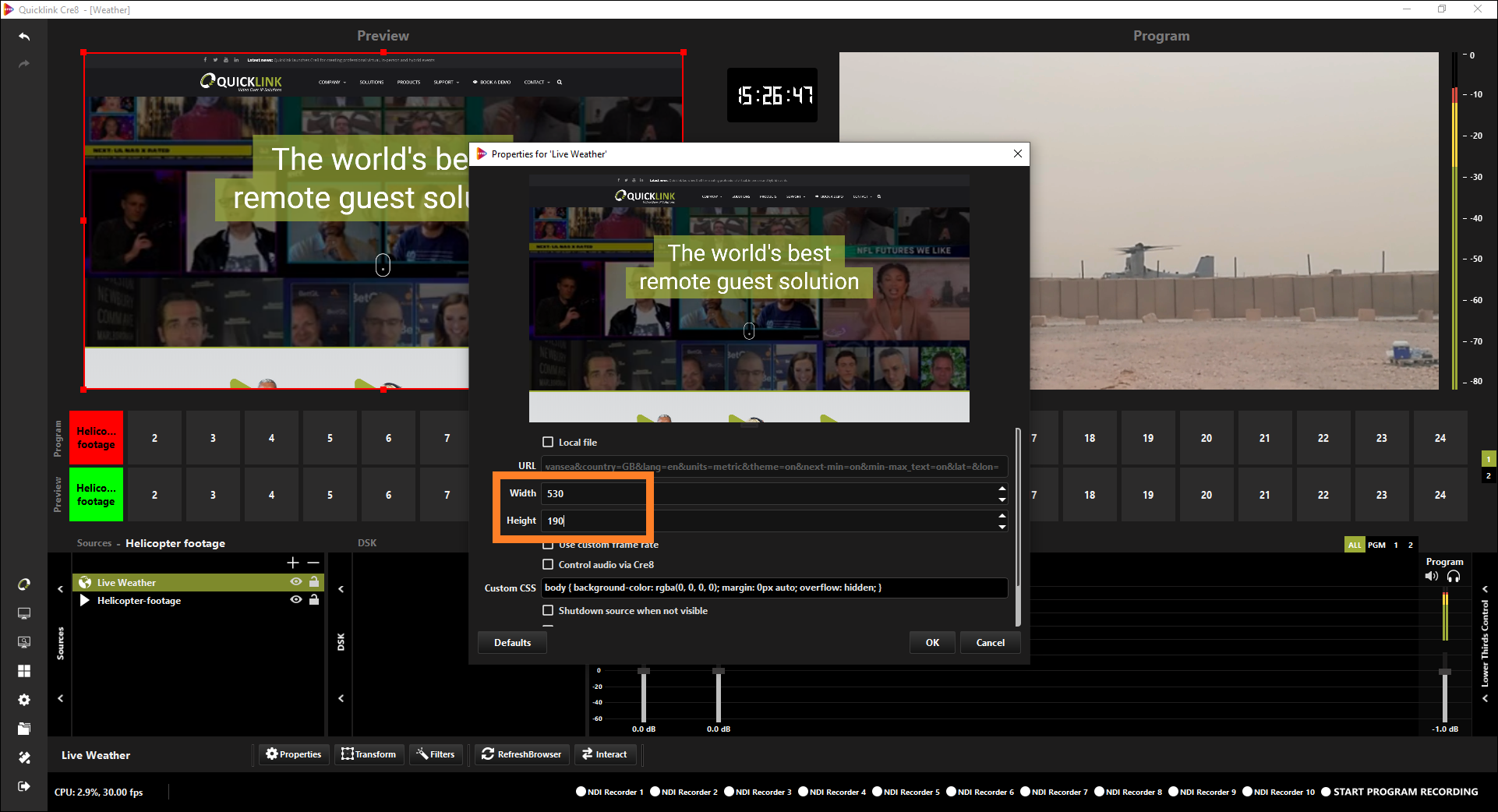Hide the Live Weather source
This screenshot has height=812, width=1498.
click(x=296, y=582)
